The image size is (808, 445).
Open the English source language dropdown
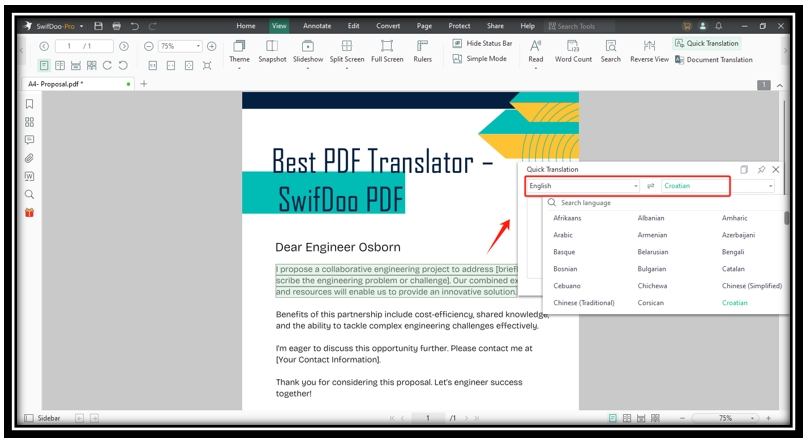tap(583, 186)
